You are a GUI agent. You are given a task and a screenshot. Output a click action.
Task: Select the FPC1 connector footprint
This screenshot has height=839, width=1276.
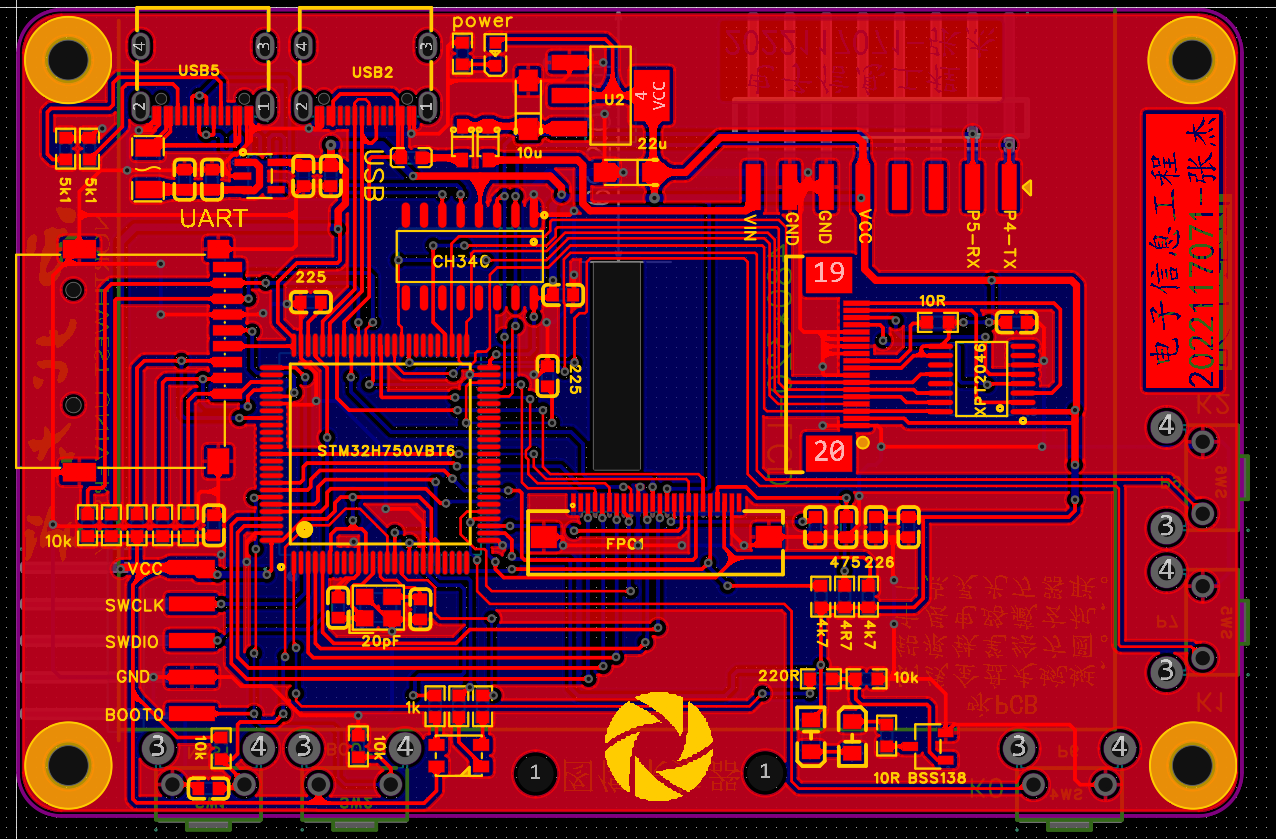pyautogui.click(x=655, y=543)
